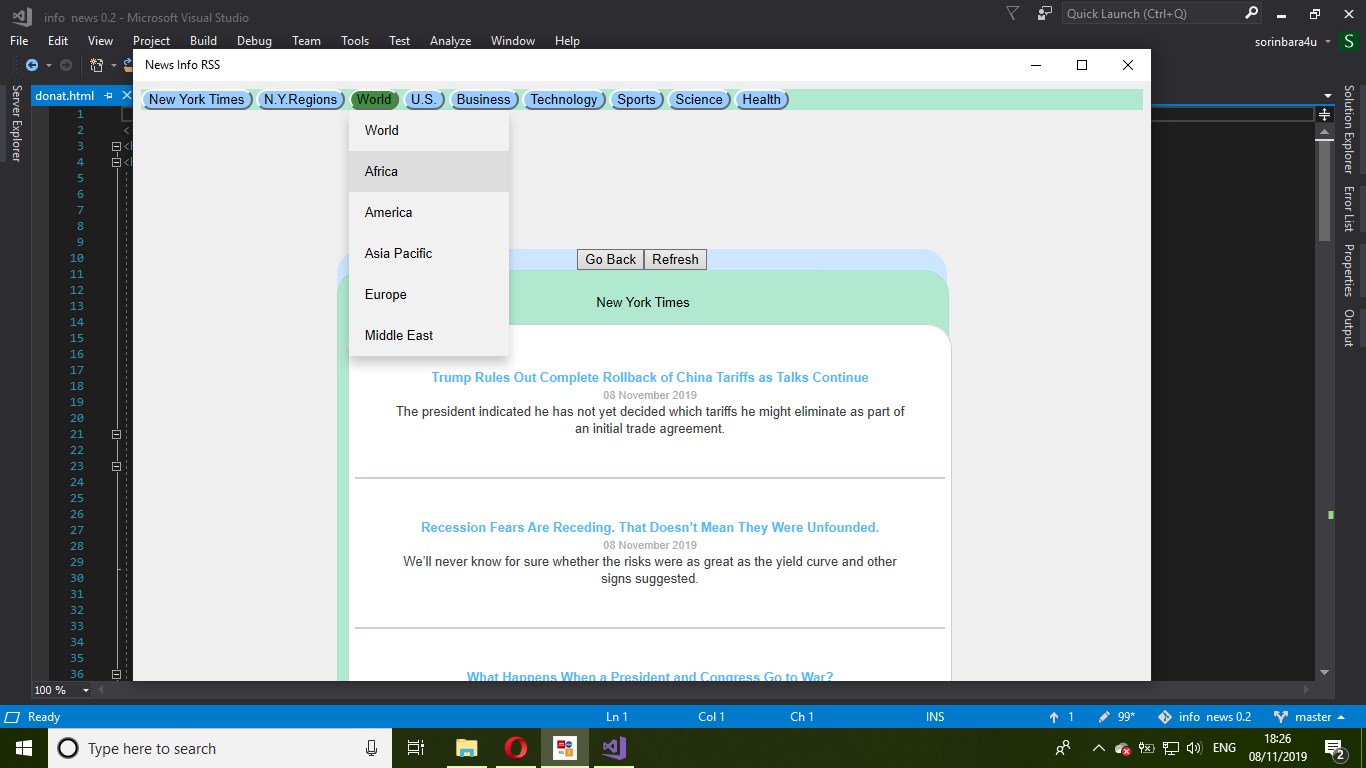Click the notifications filter funnel icon
This screenshot has width=1366, height=768.
click(1013, 14)
